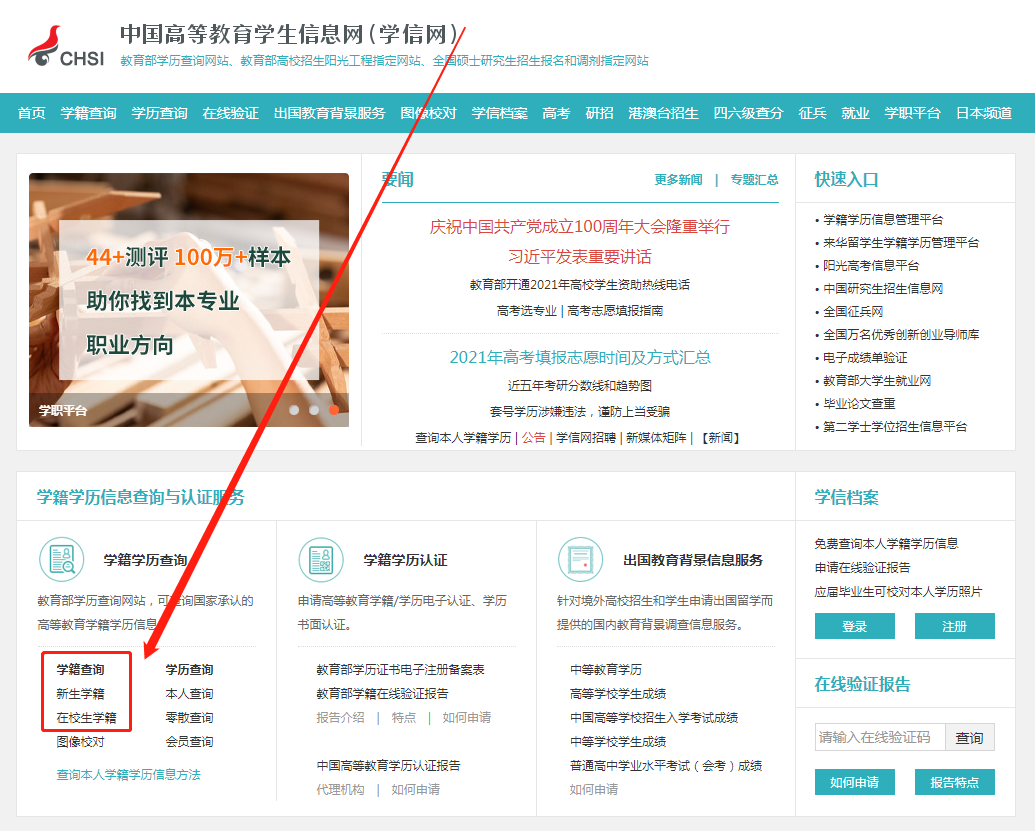Open 毕业论文查重 quick link
Screen dimensions: 1035x831
pyautogui.click(x=859, y=403)
